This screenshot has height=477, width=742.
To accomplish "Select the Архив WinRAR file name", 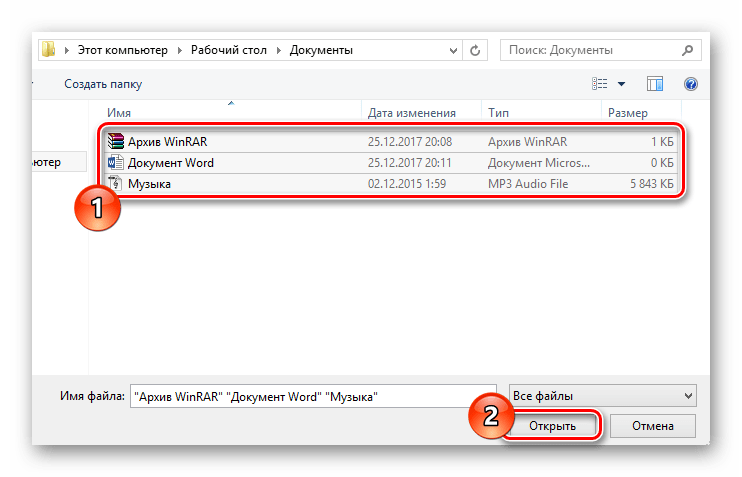I will [x=168, y=141].
